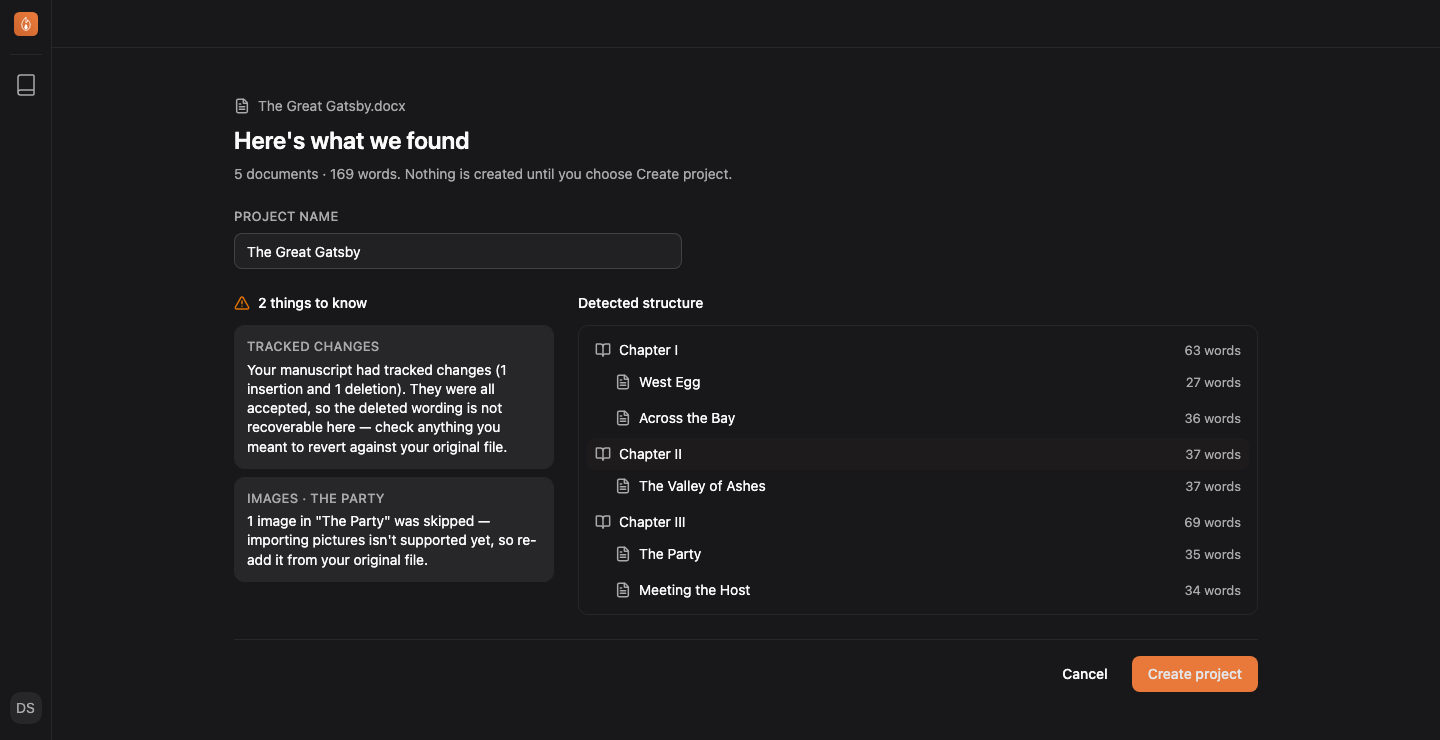Image resolution: width=1440 pixels, height=740 pixels.
Task: Click the orange flame app logo
Action: pyautogui.click(x=26, y=24)
